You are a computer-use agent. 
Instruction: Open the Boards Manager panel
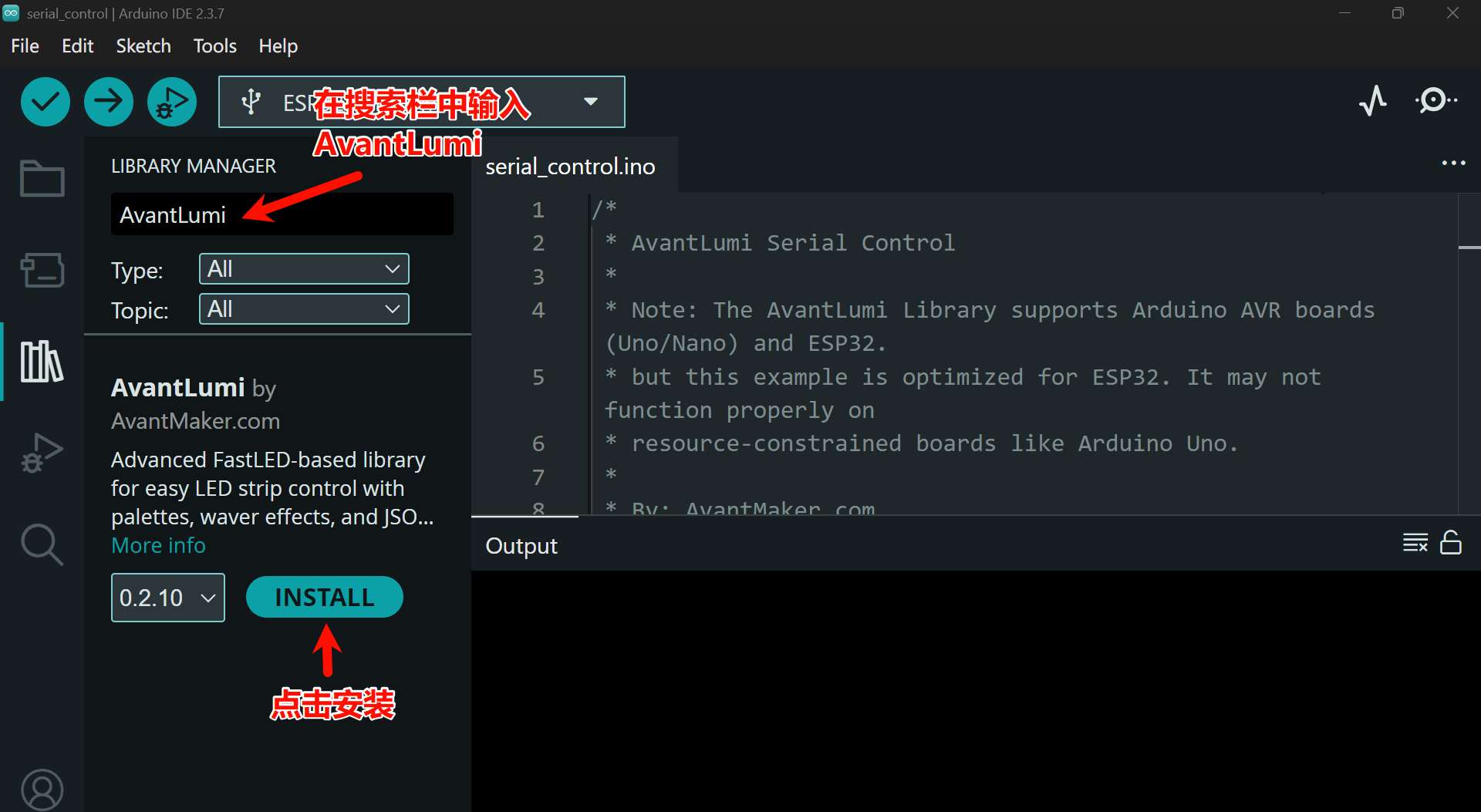pyautogui.click(x=42, y=270)
